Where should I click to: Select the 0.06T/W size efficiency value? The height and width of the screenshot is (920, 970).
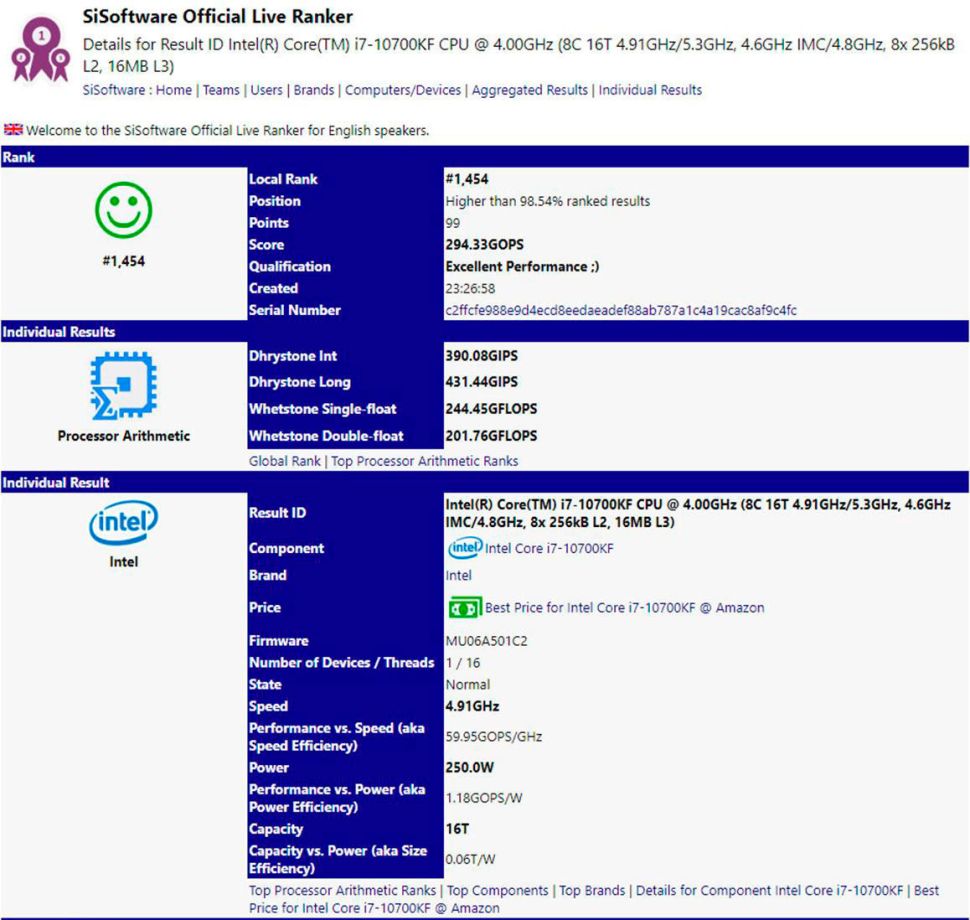pyautogui.click(x=470, y=859)
